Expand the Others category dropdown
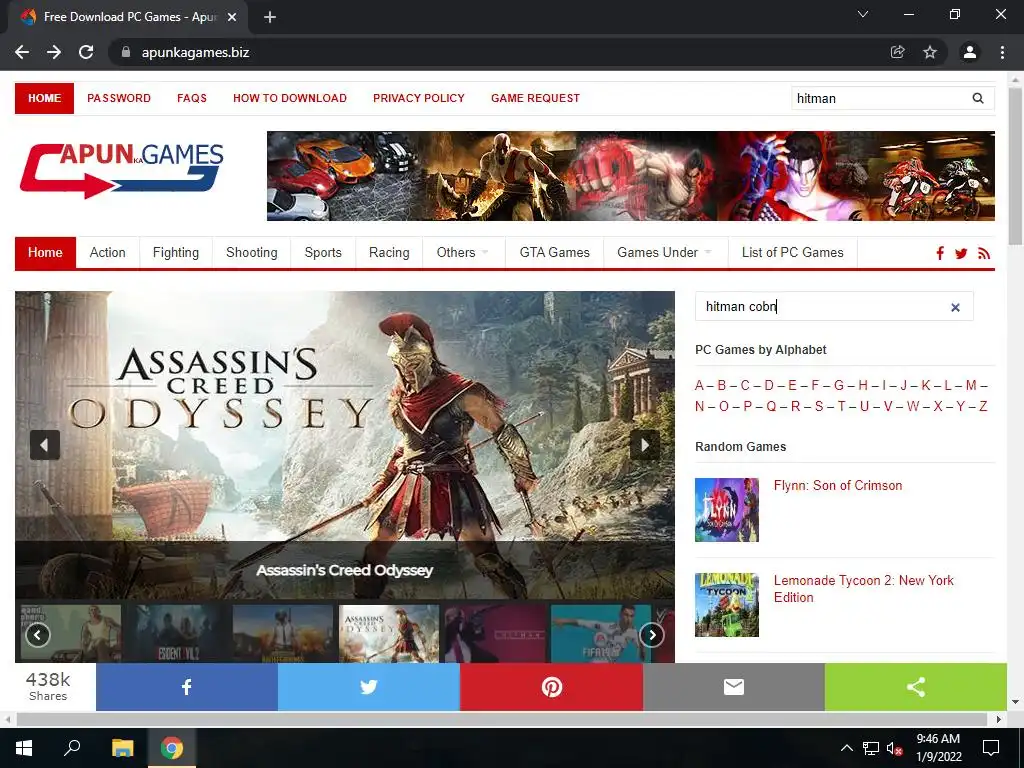Screen dimensions: 1024x768 coord(463,253)
